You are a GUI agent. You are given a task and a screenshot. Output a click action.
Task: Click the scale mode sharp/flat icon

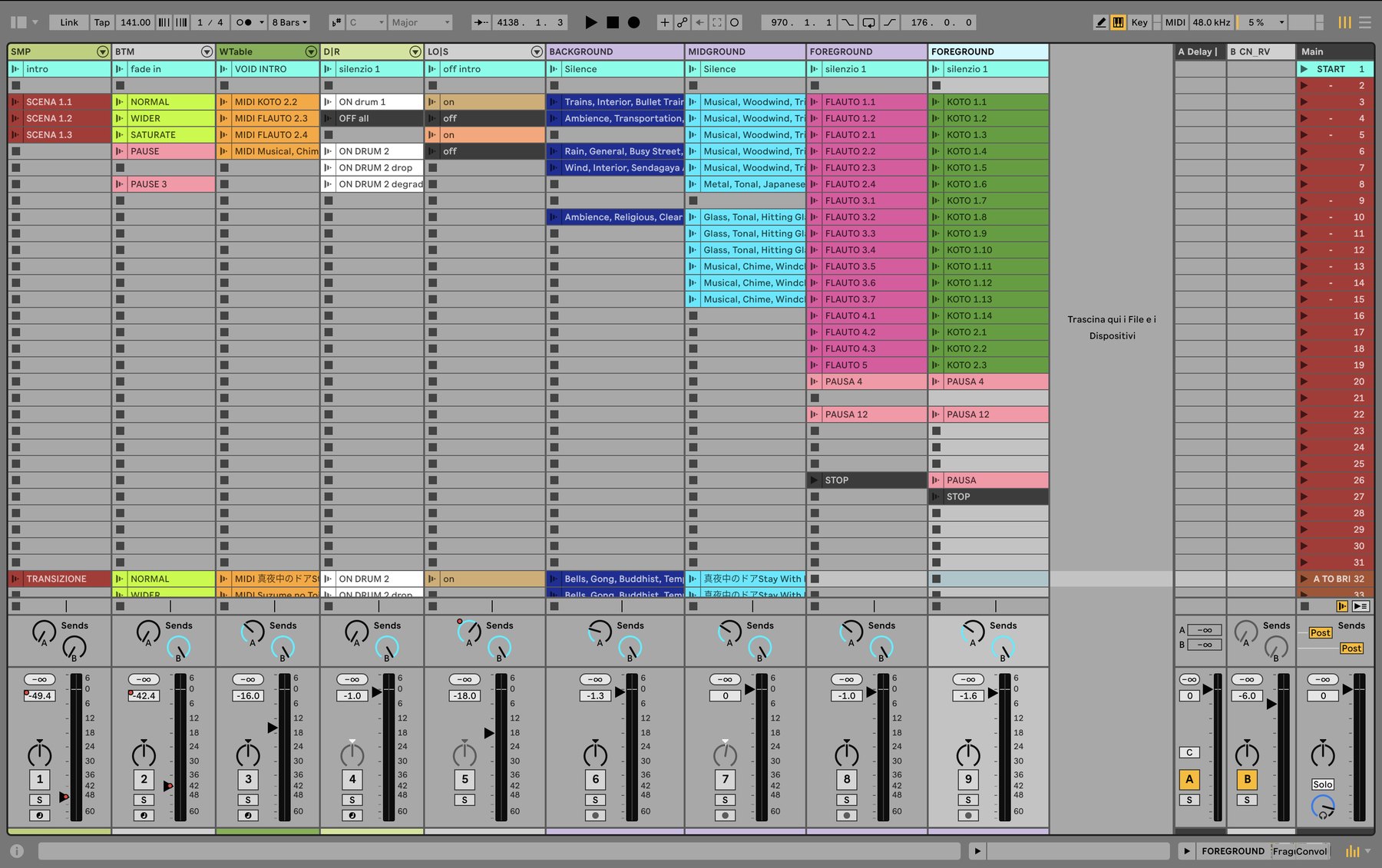tap(336, 22)
